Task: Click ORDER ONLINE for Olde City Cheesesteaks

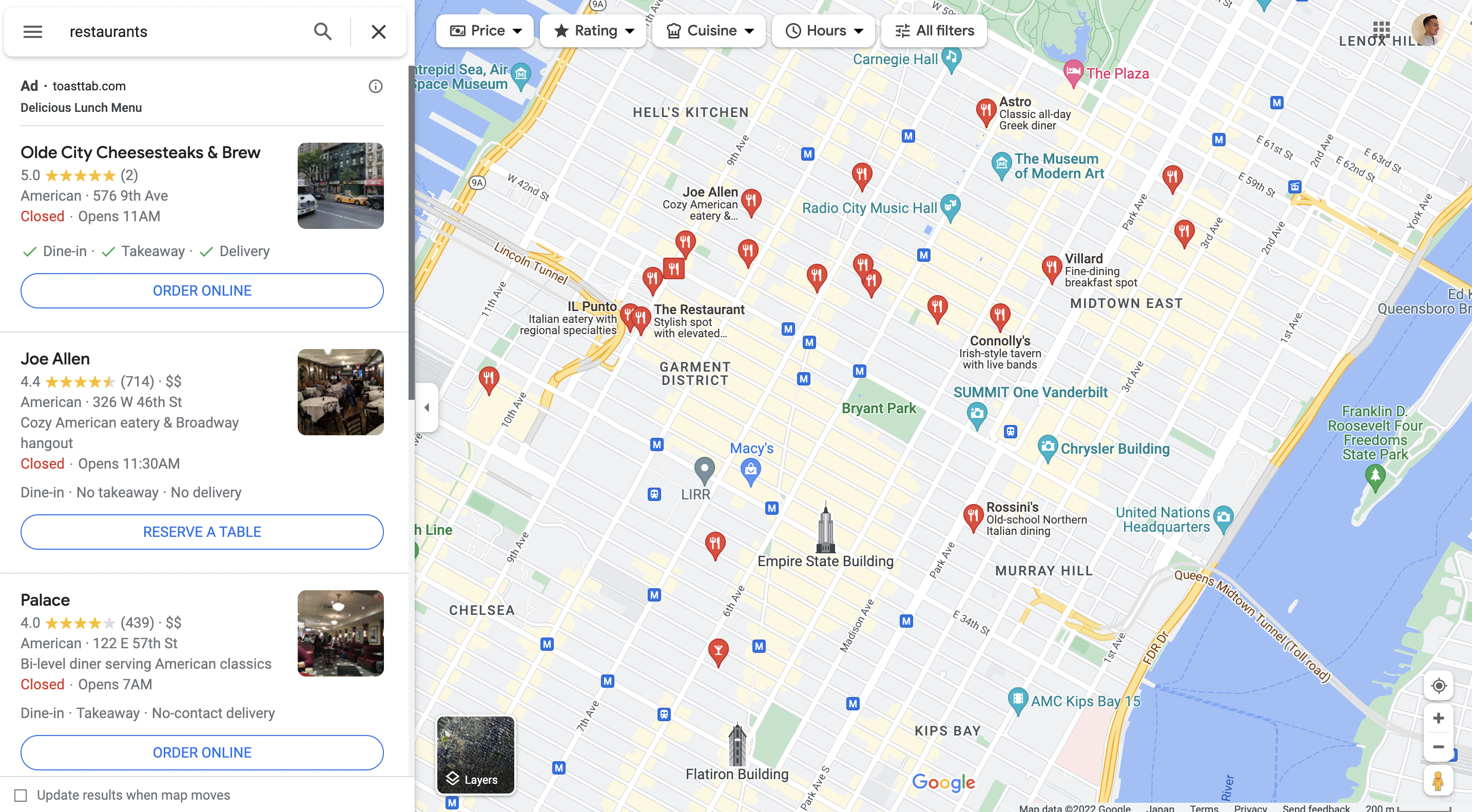Action: (x=202, y=290)
